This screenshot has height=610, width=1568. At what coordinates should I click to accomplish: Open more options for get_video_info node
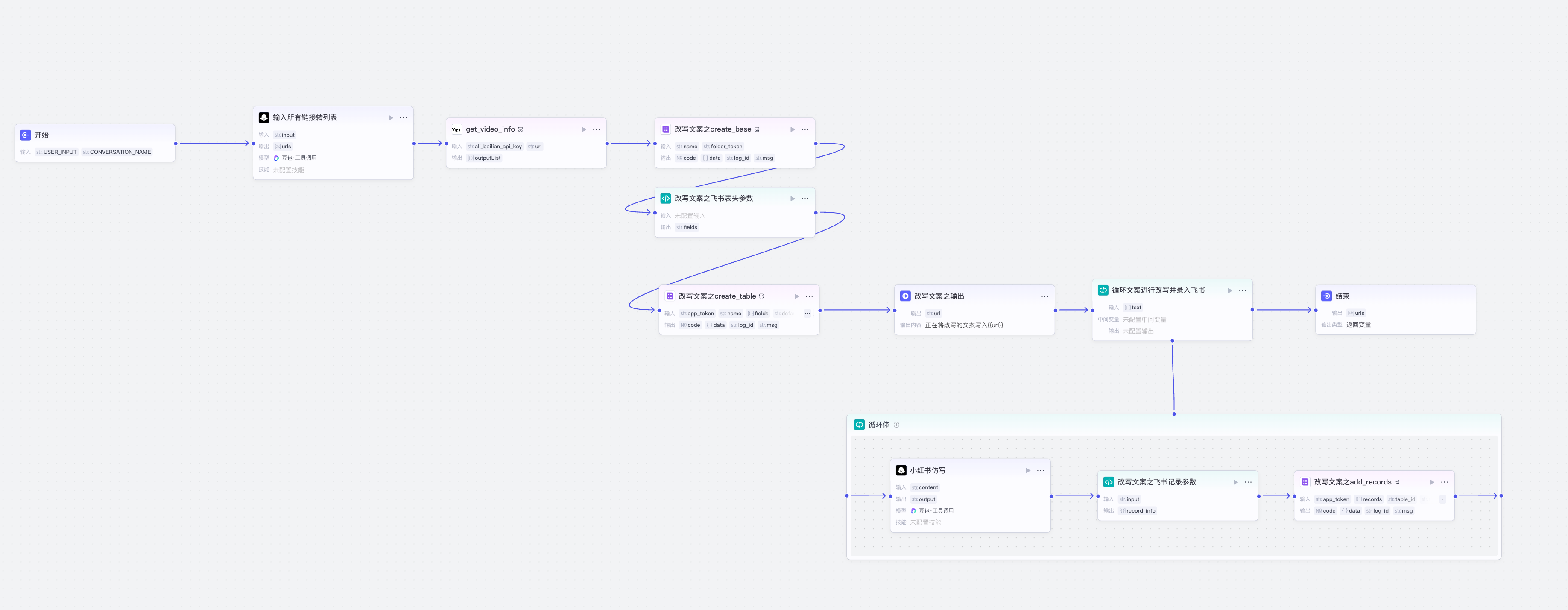tap(597, 129)
